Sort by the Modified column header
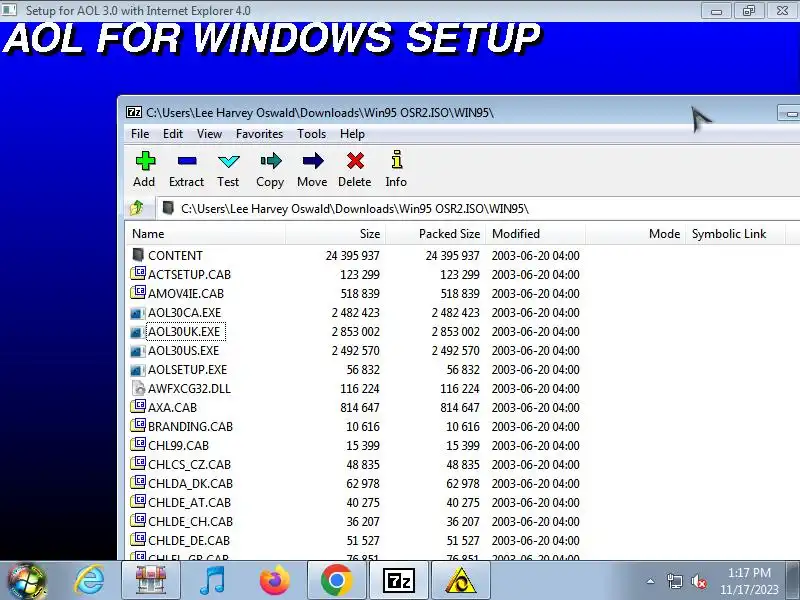Screen dimensions: 800x600 pos(535,234)
